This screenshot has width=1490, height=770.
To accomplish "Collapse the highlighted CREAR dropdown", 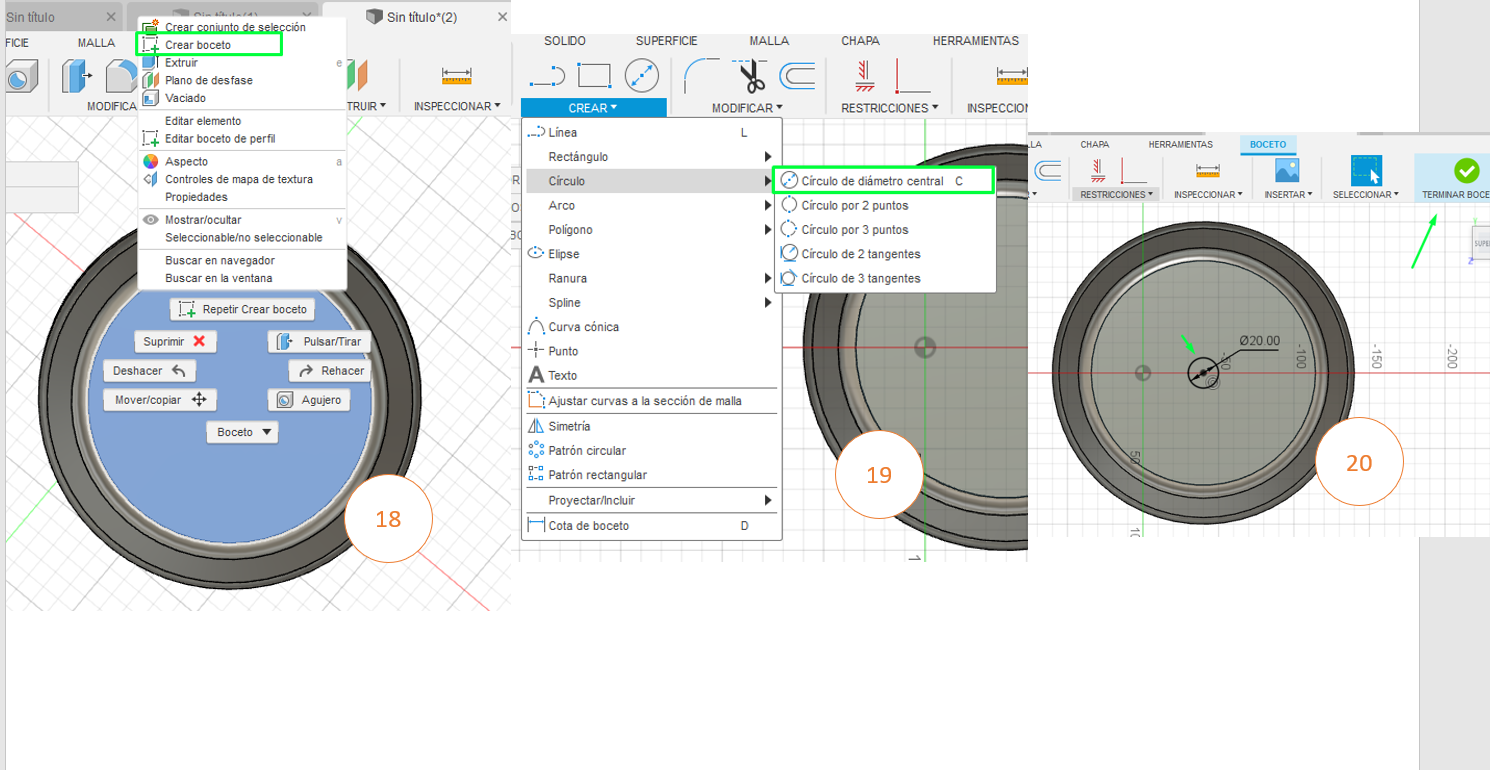I will point(593,108).
